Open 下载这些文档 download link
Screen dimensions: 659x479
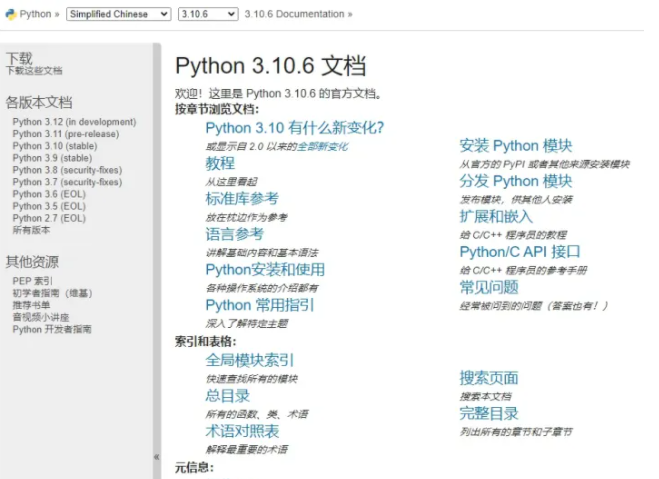(x=34, y=71)
